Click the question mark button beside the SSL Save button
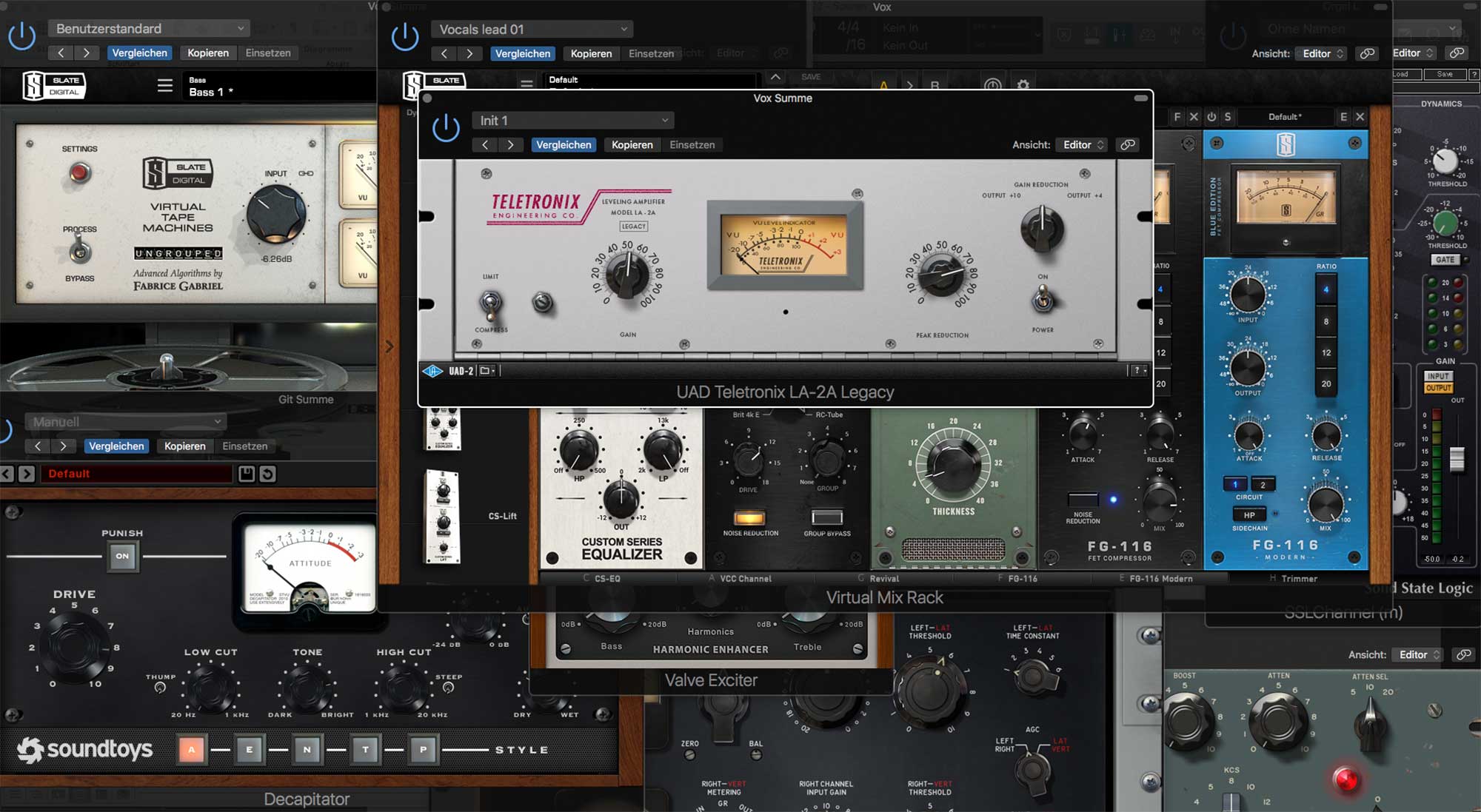Viewport: 1481px width, 812px height. (x=1474, y=74)
